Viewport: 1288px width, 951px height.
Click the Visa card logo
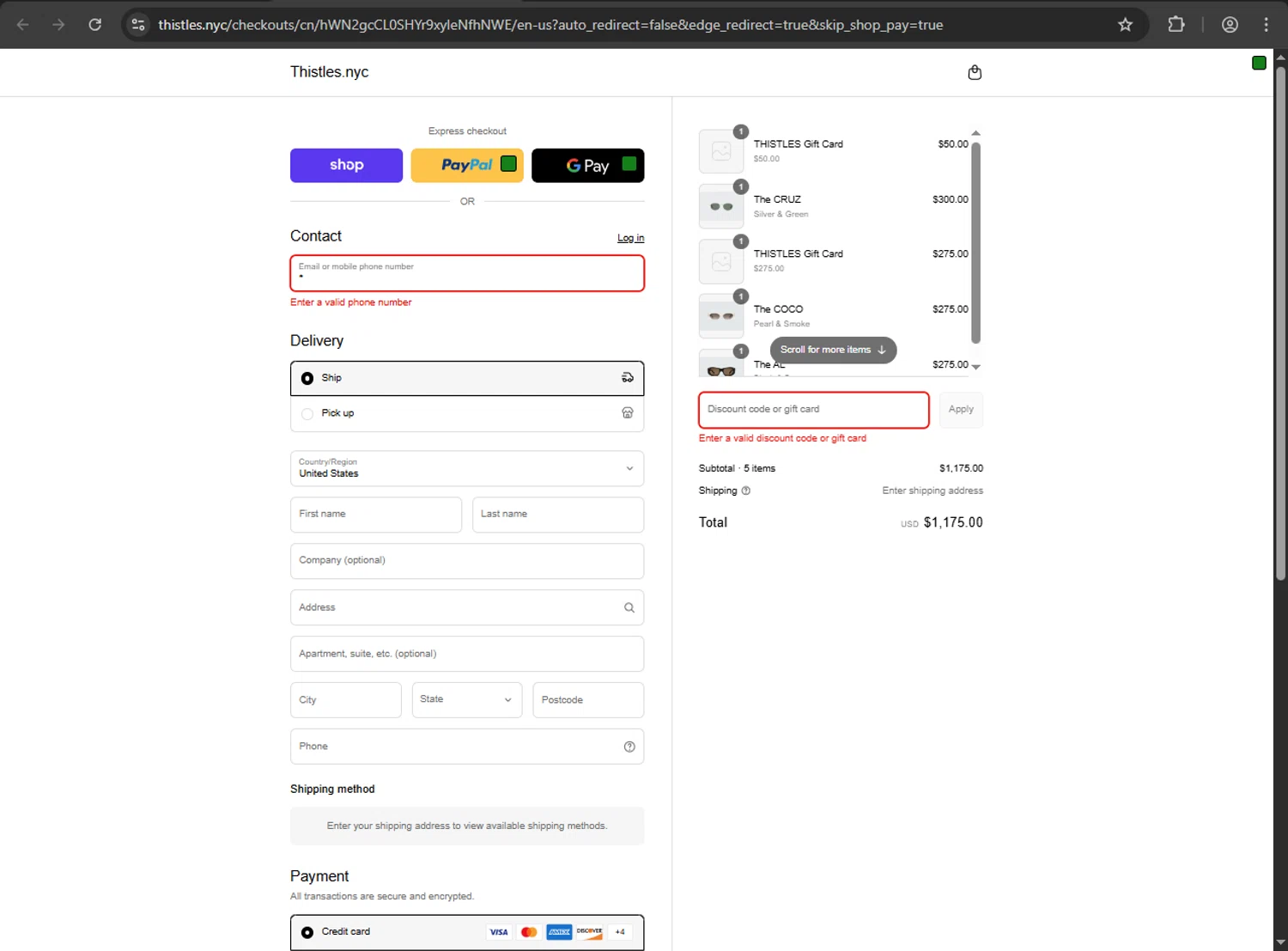pos(499,932)
